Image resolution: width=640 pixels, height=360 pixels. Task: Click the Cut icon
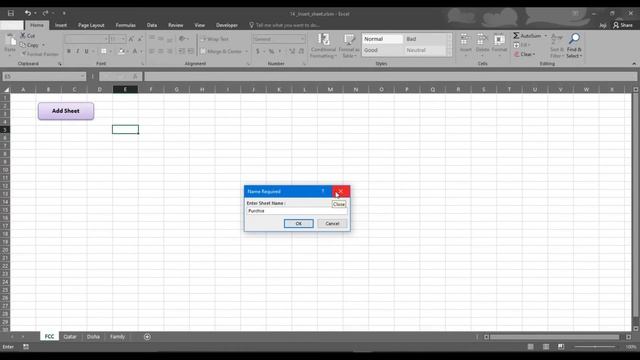coord(23,36)
